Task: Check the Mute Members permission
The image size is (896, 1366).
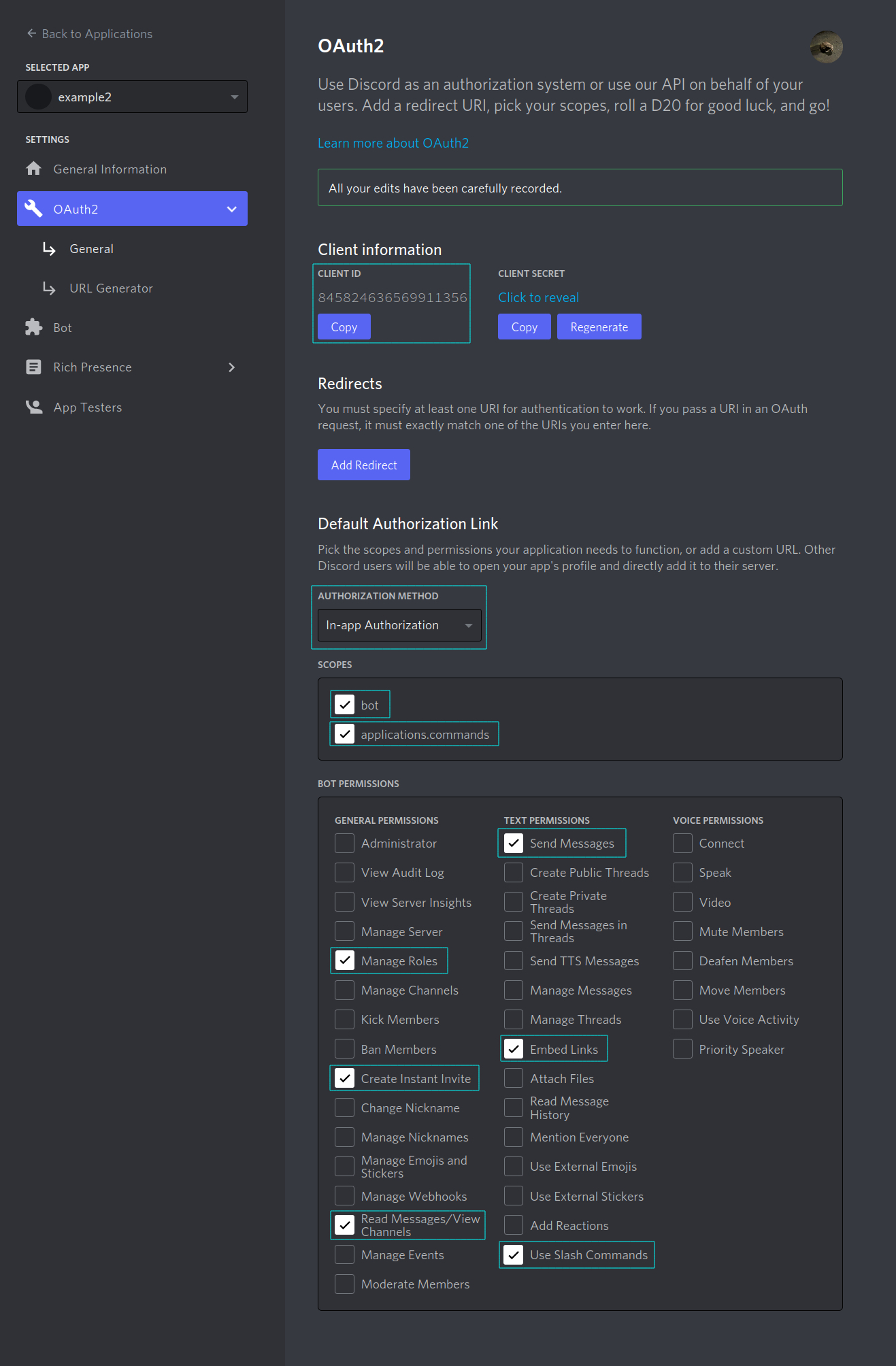Action: pyautogui.click(x=682, y=931)
